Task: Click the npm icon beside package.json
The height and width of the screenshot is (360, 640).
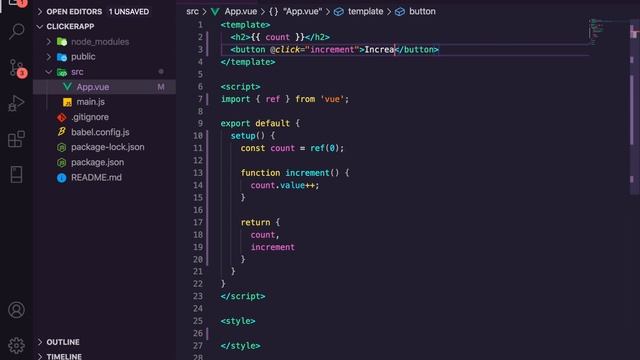Action: pos(62,162)
